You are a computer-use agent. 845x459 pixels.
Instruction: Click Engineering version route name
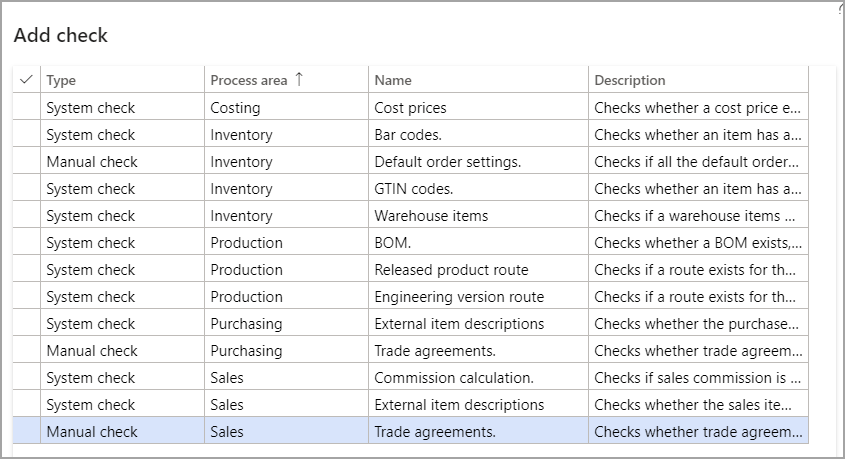tap(459, 296)
